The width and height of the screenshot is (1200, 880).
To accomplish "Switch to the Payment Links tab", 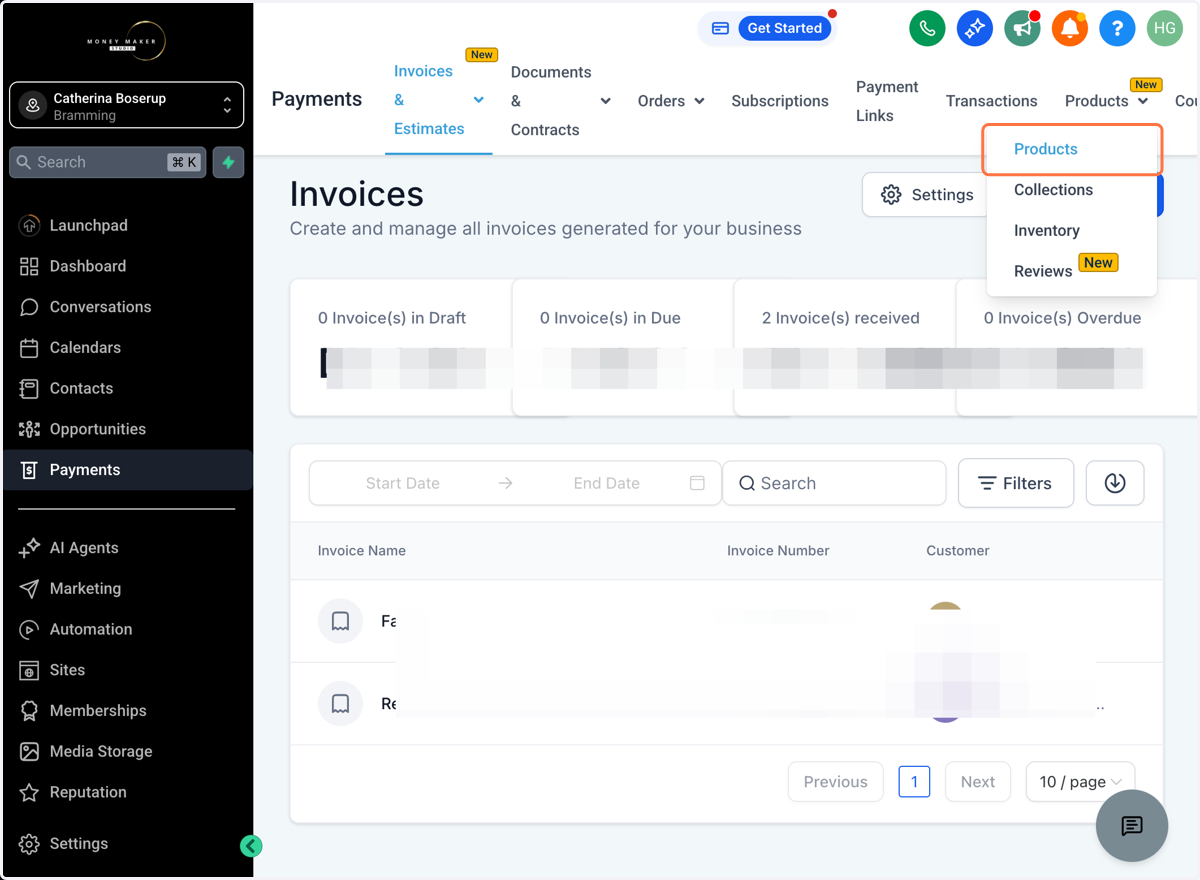I will click(887, 101).
